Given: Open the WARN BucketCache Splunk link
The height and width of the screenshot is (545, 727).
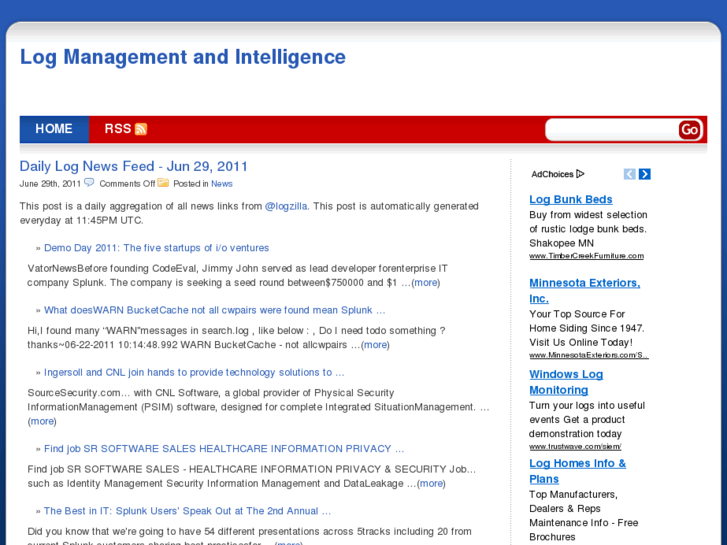Looking at the screenshot, I should [x=215, y=310].
